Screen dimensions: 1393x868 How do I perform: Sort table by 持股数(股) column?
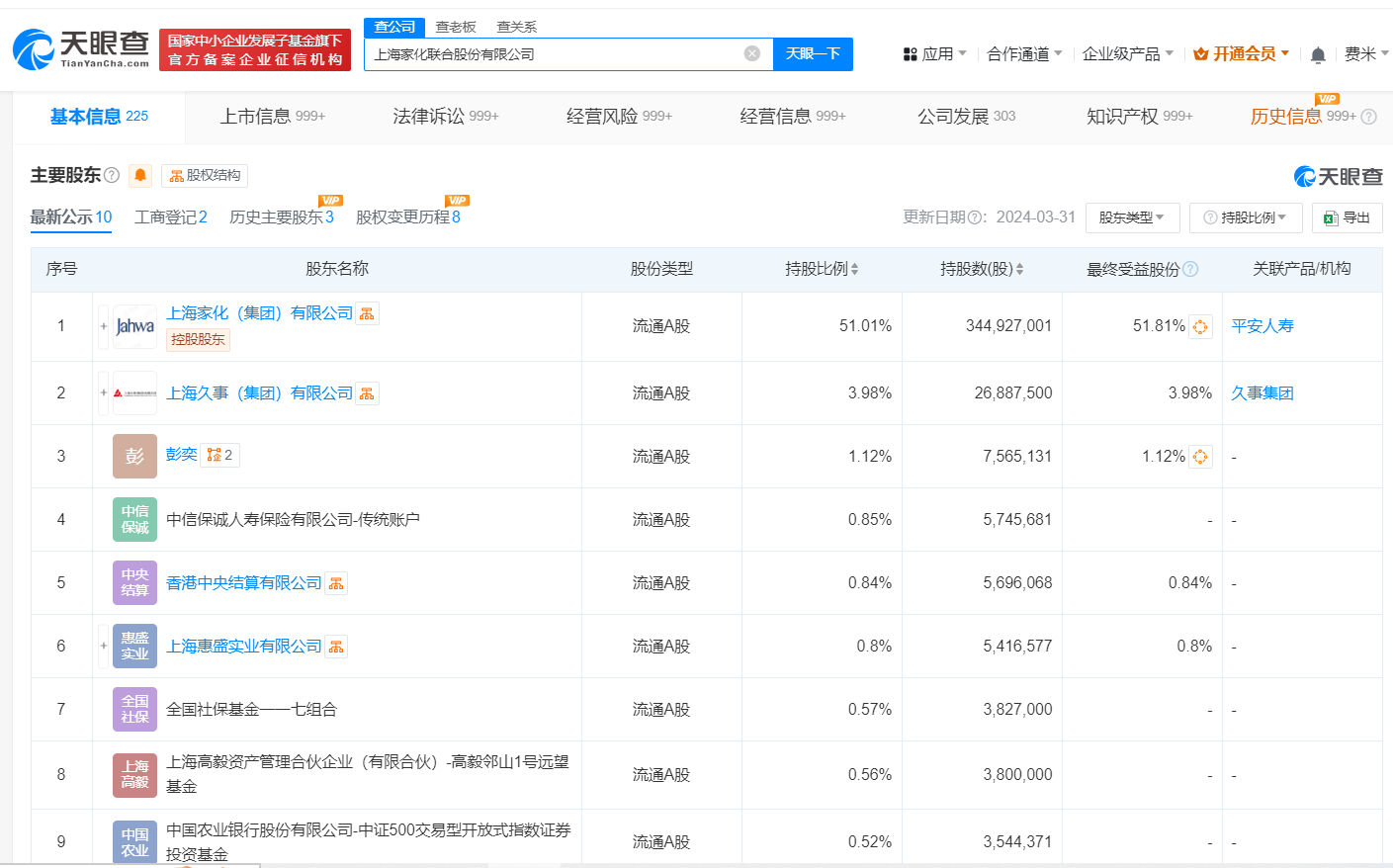click(981, 269)
